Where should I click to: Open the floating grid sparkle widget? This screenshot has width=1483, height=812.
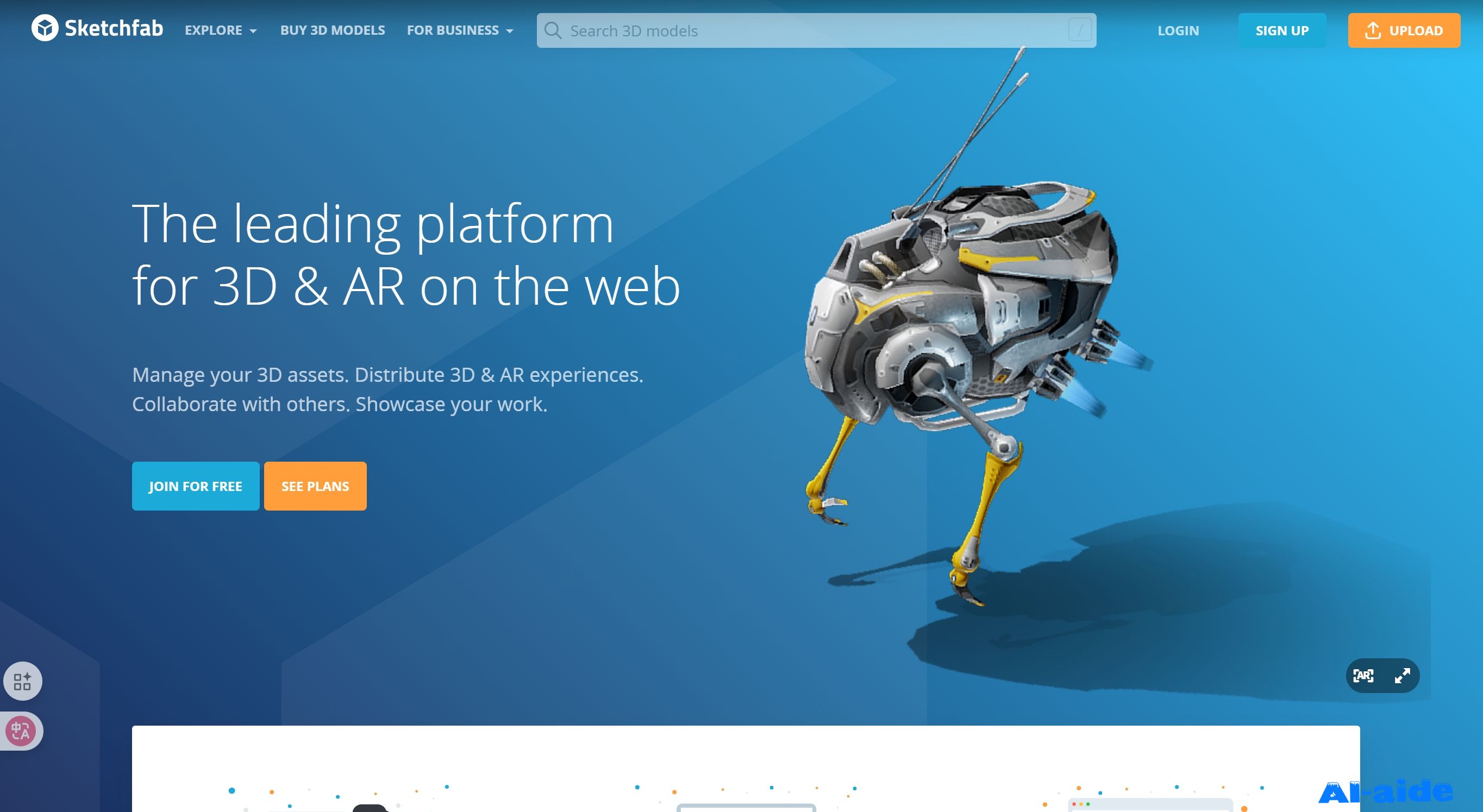pyautogui.click(x=22, y=681)
